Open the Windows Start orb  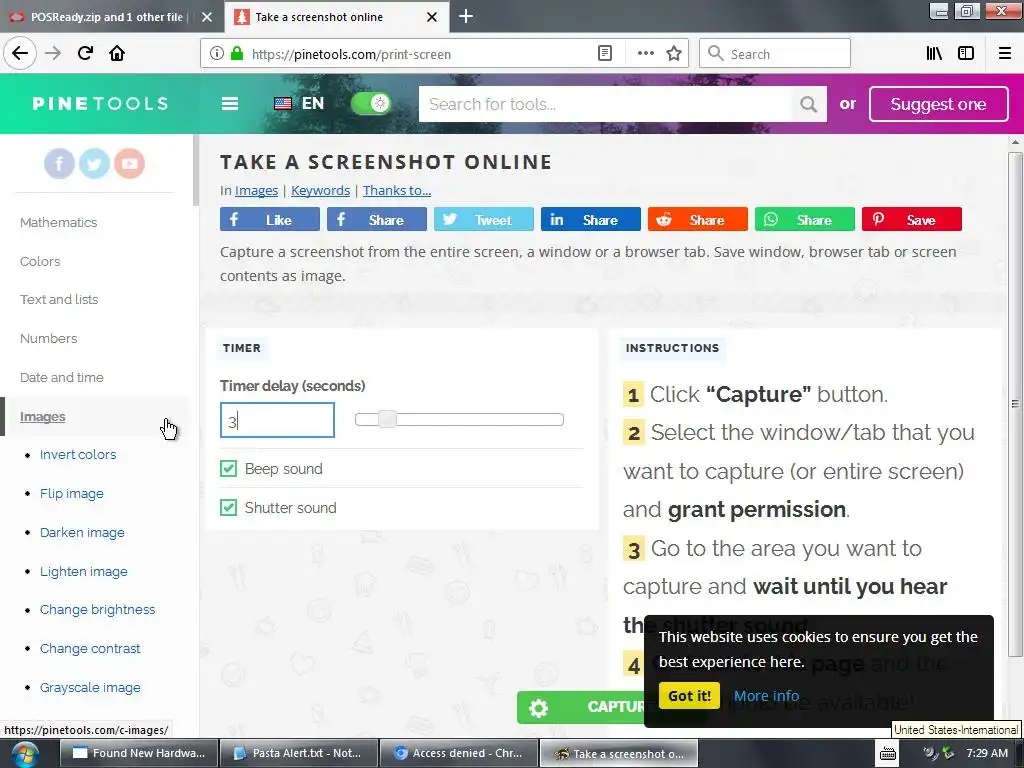point(24,754)
